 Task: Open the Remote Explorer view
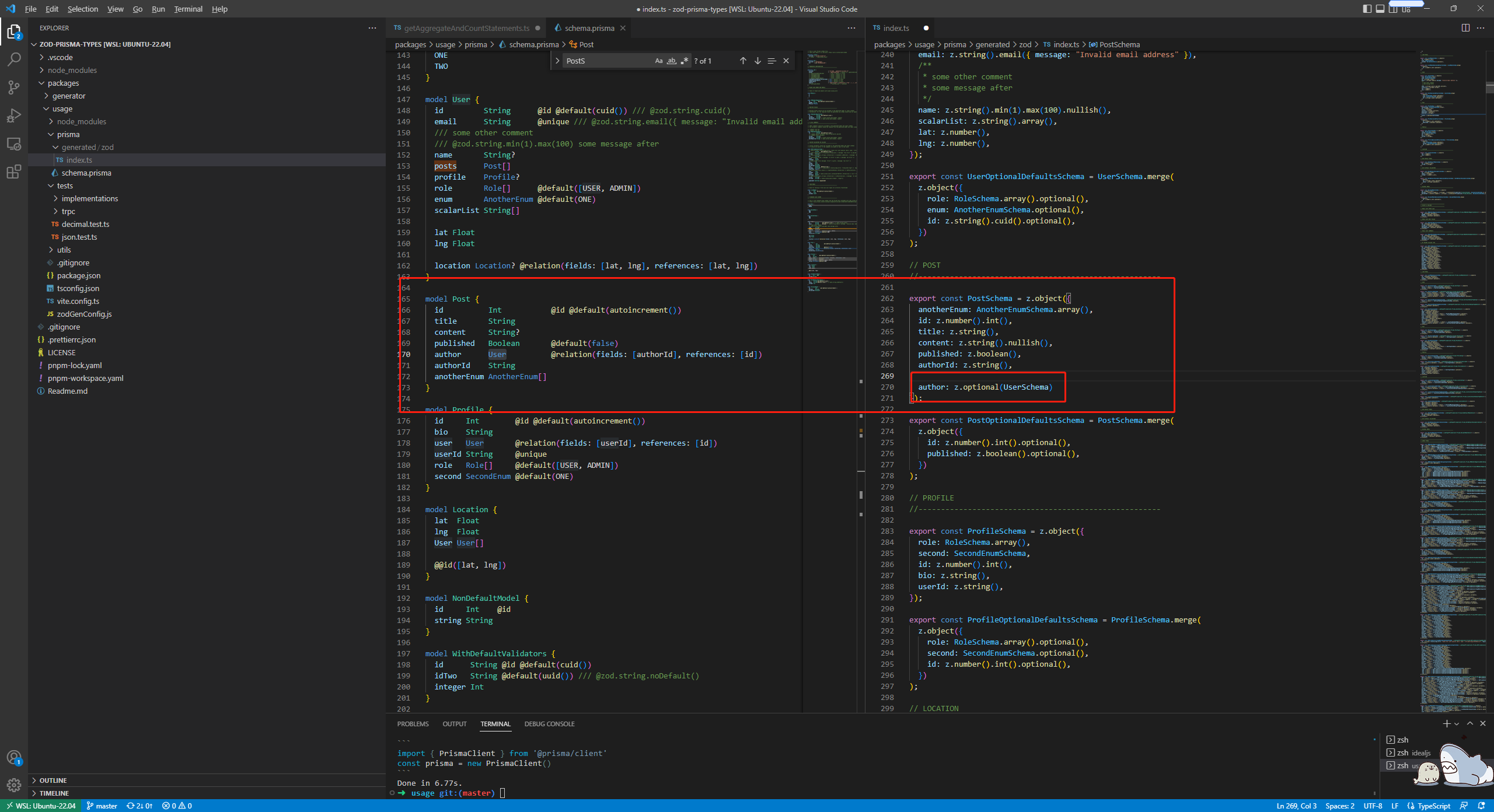click(x=14, y=143)
